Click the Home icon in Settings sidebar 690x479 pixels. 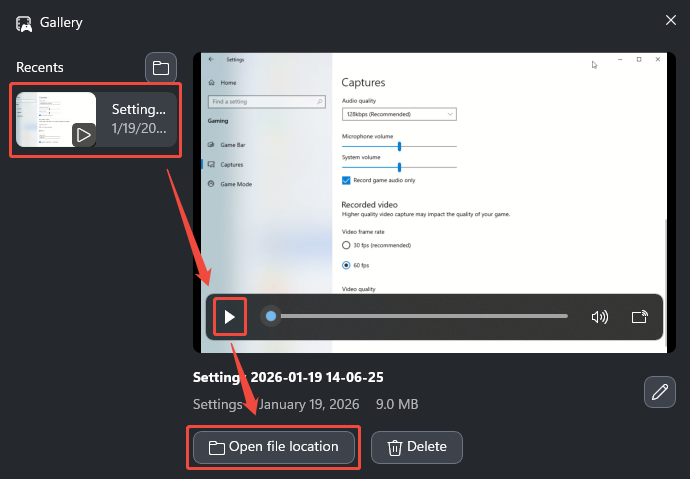[212, 82]
